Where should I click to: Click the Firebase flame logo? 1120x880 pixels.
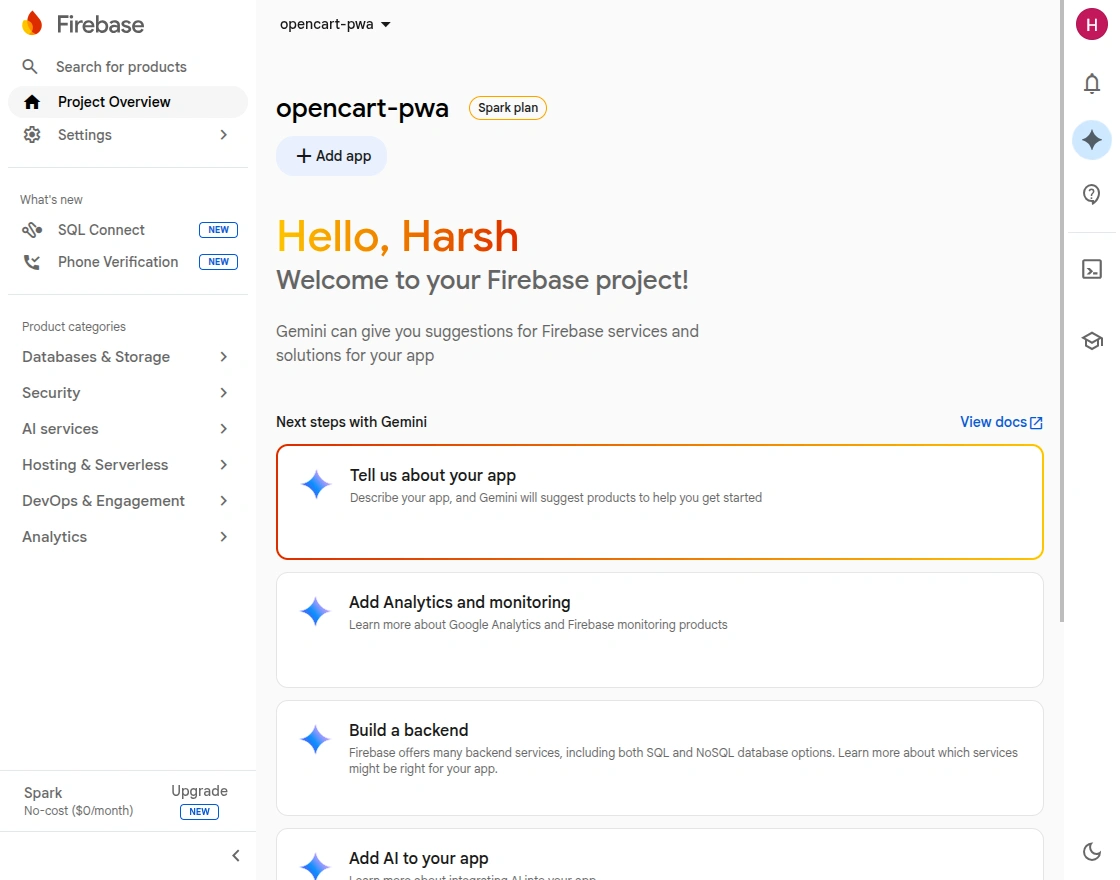coord(32,24)
